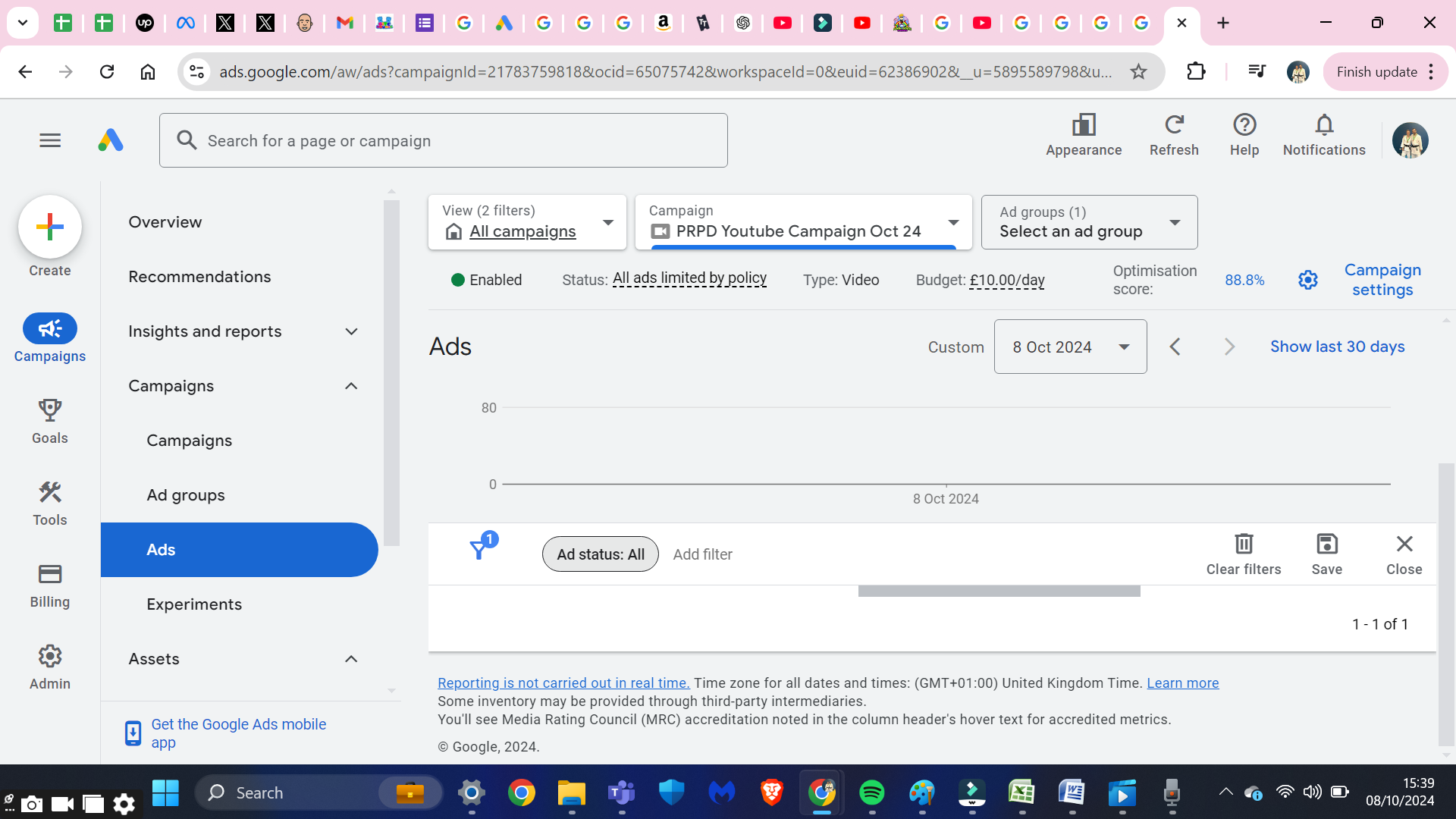Open the Overview page

[165, 222]
